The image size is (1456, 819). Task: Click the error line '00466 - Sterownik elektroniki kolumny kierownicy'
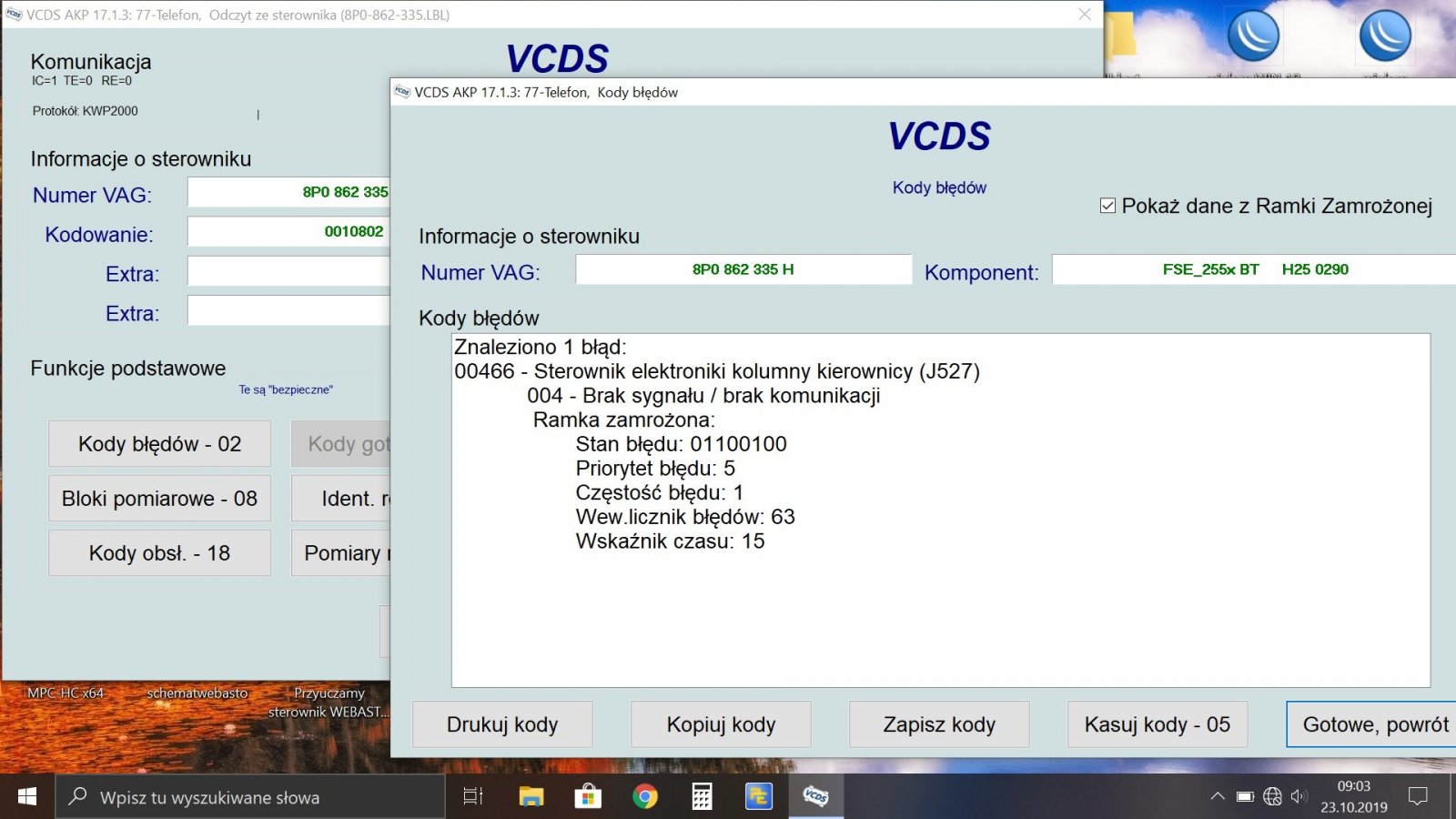tap(717, 371)
